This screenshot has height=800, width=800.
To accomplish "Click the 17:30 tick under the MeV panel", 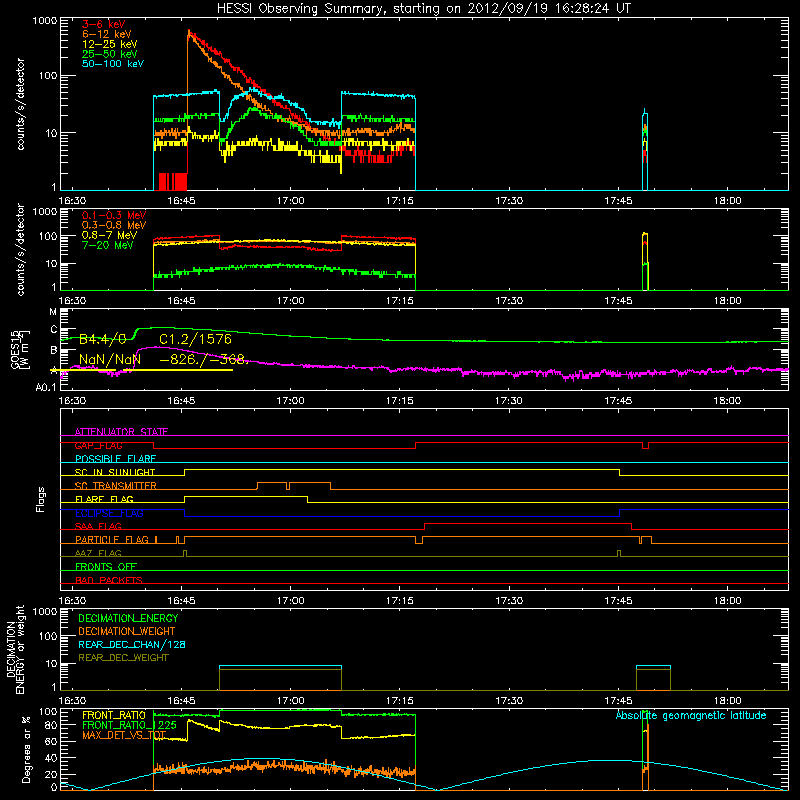I will [x=509, y=301].
